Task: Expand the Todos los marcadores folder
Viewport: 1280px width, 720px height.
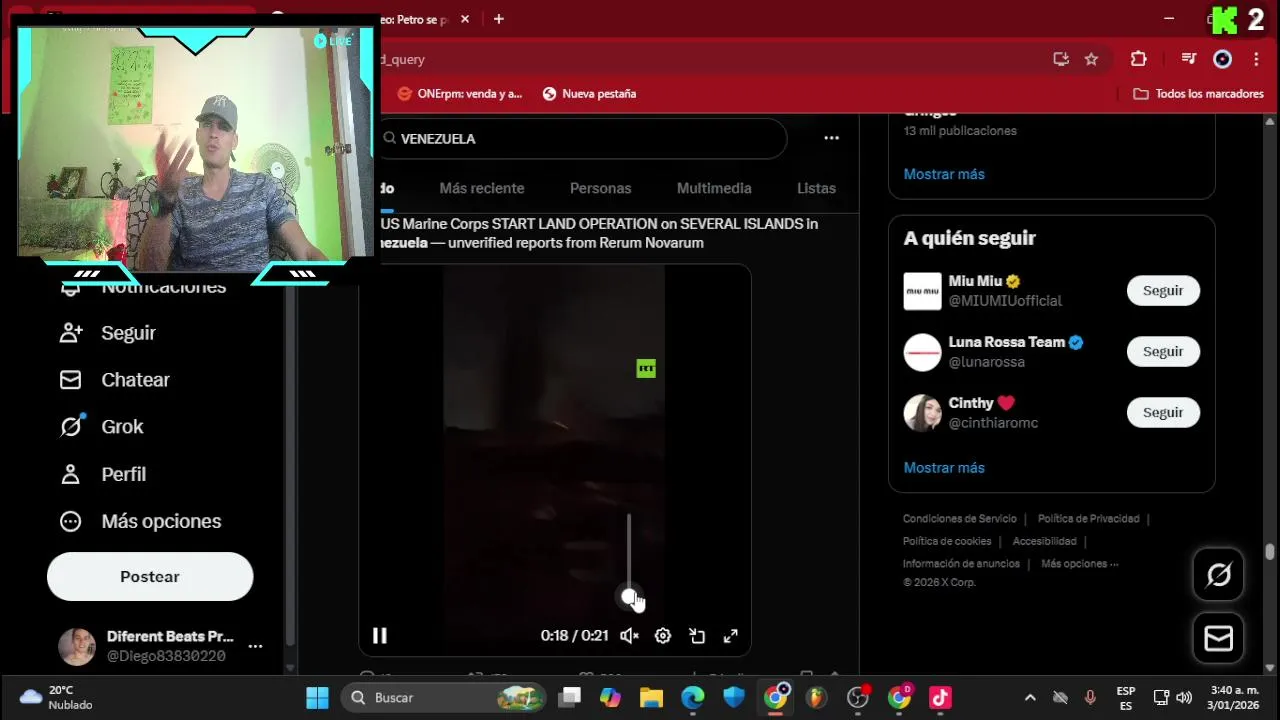Action: click(1198, 93)
